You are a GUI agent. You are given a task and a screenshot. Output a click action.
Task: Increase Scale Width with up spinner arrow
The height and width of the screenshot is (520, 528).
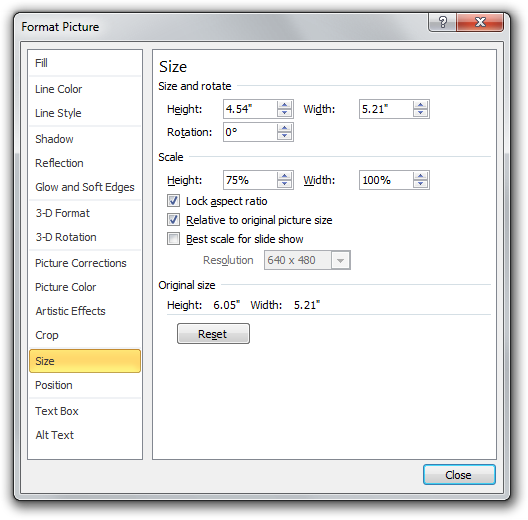420,176
